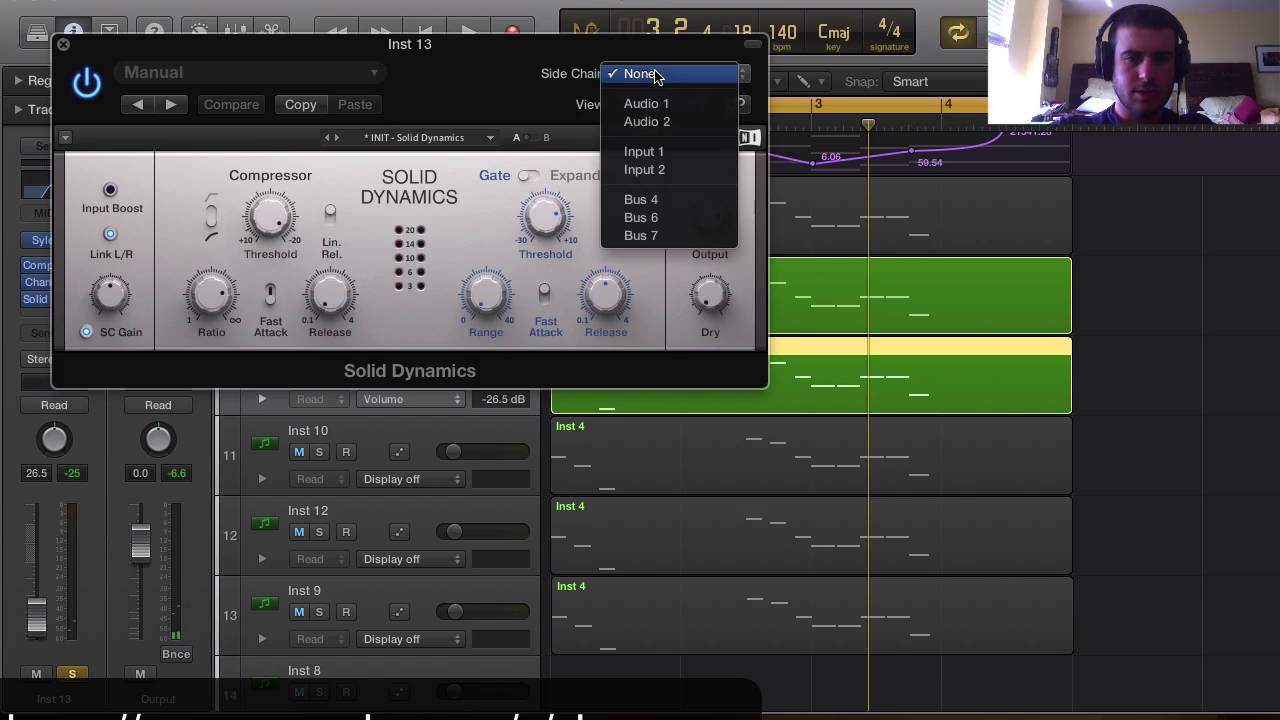Choose Audio 1 as side chain source

pyautogui.click(x=669, y=103)
